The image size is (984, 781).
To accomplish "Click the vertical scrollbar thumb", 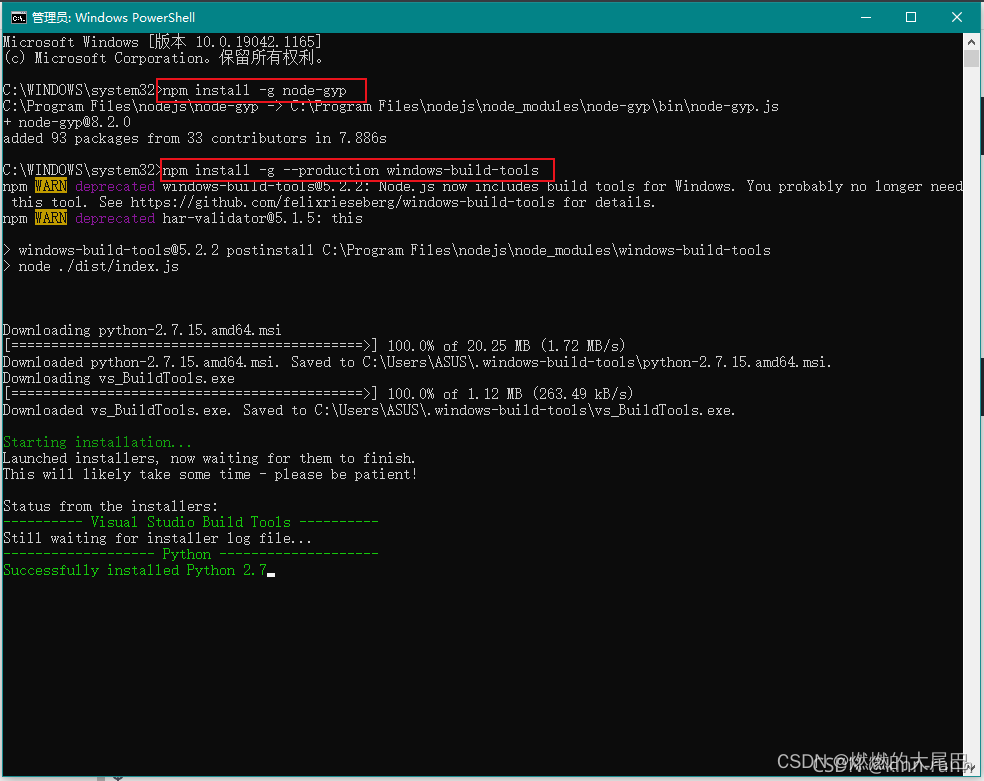I will [971, 58].
